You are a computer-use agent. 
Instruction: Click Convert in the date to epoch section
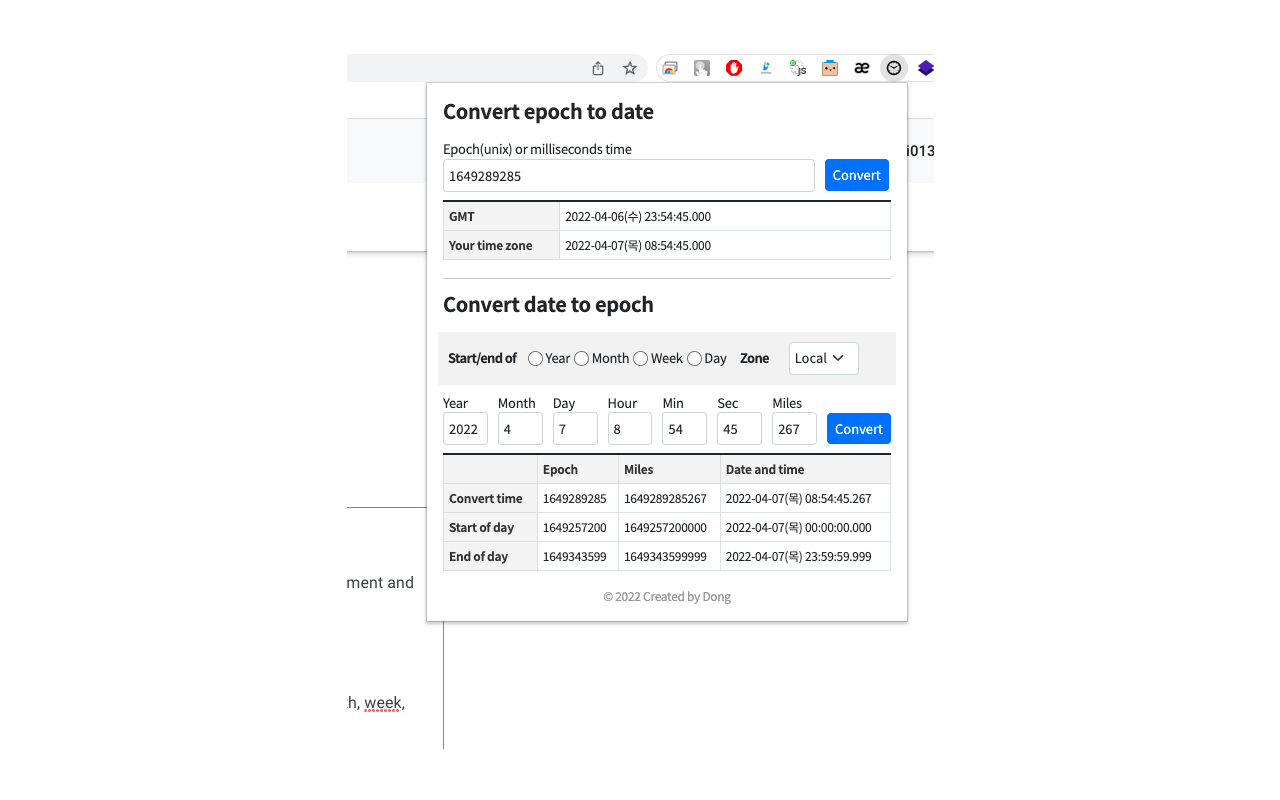click(858, 428)
